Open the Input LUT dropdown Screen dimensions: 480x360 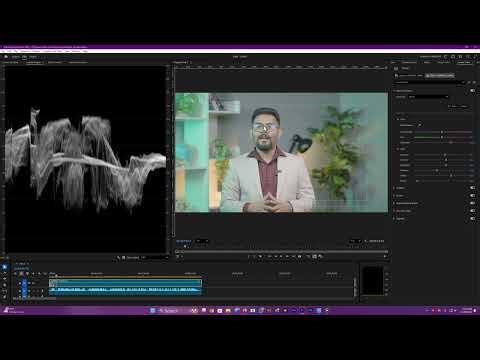click(x=428, y=97)
